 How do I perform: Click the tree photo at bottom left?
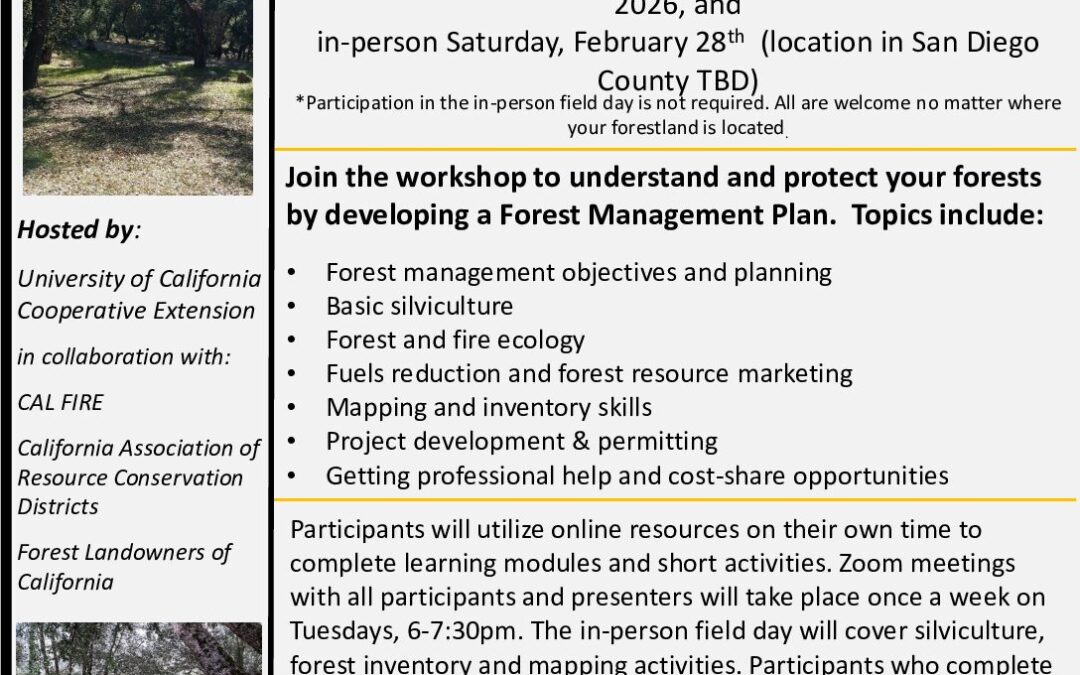[x=140, y=648]
